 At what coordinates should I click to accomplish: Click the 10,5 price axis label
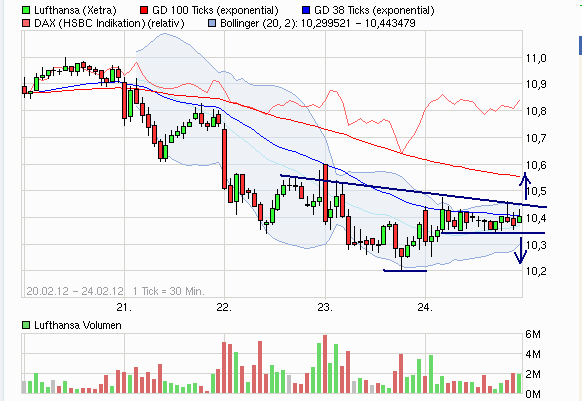536,191
